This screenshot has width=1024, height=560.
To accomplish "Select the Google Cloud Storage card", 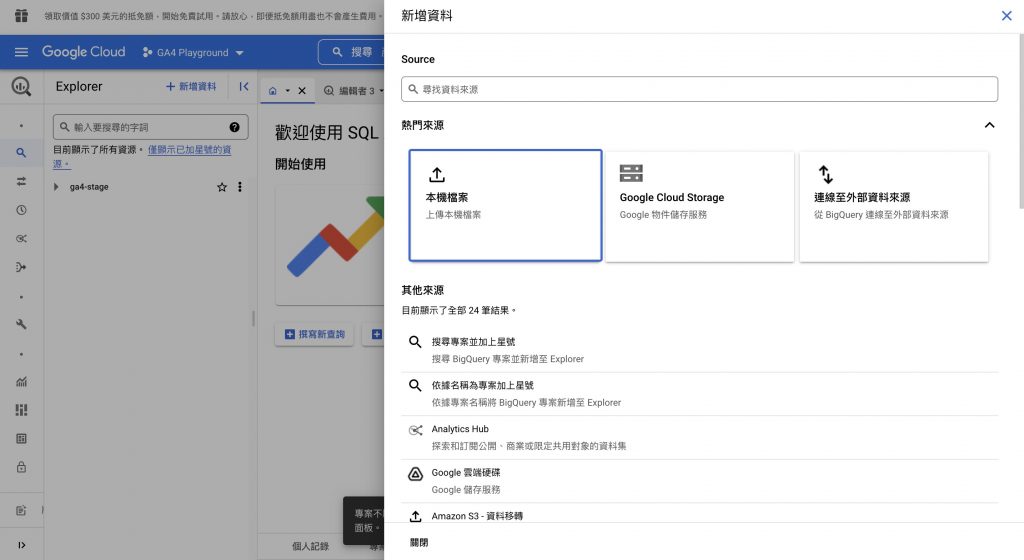I will point(699,207).
